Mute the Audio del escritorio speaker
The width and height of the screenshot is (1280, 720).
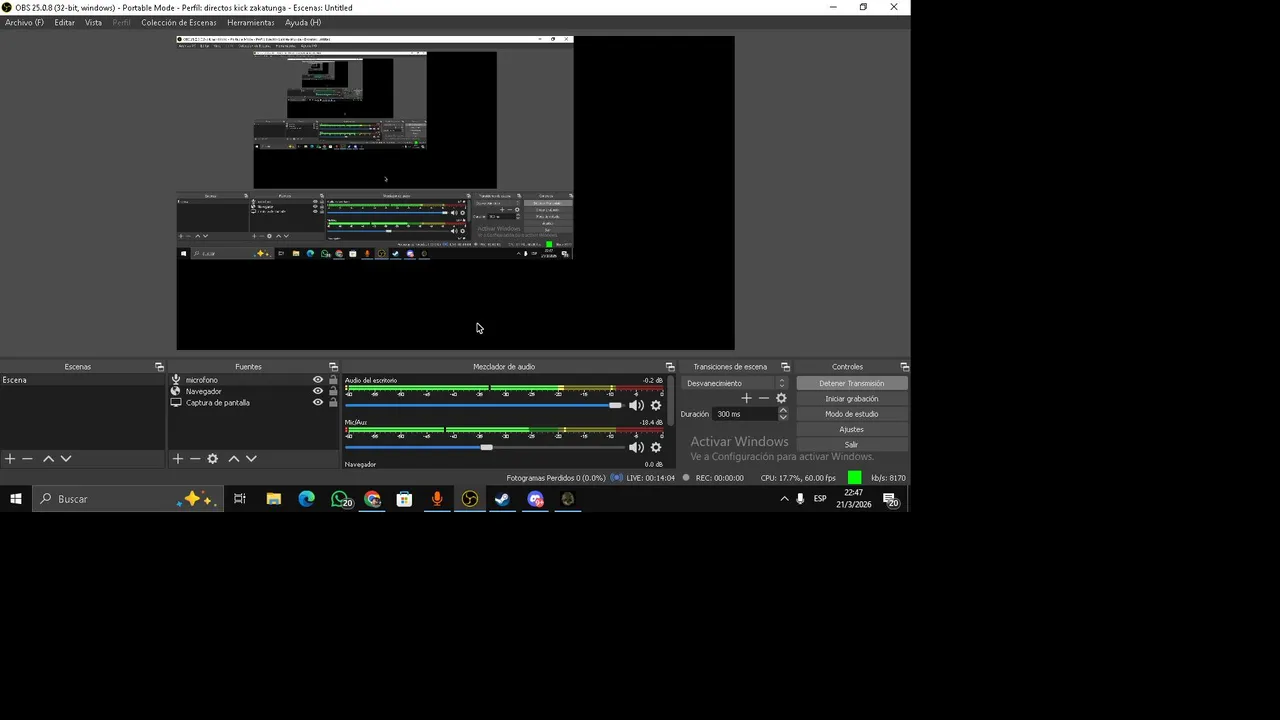point(636,405)
